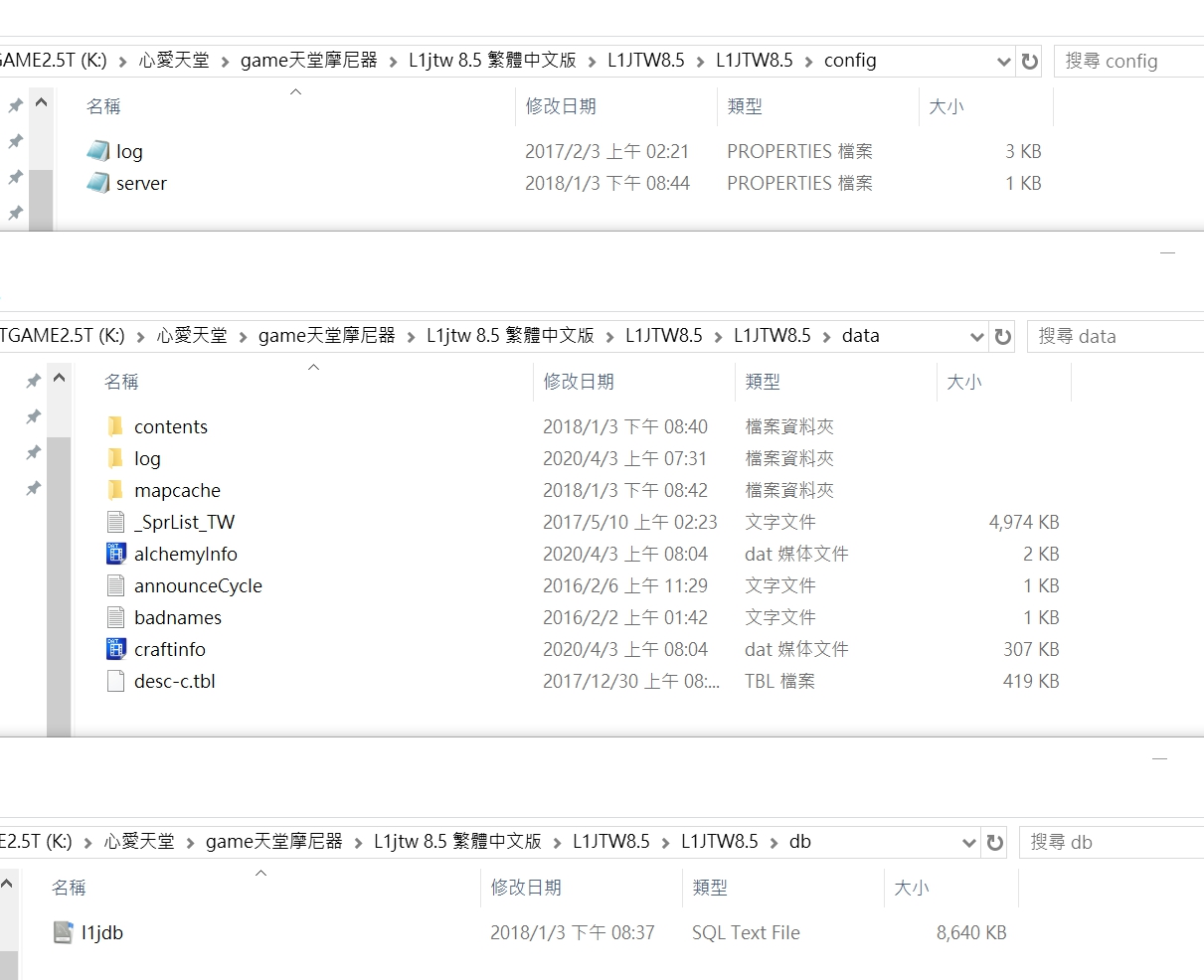Navigate to game天堂摩尼器 in data breadcrumb

(x=326, y=336)
